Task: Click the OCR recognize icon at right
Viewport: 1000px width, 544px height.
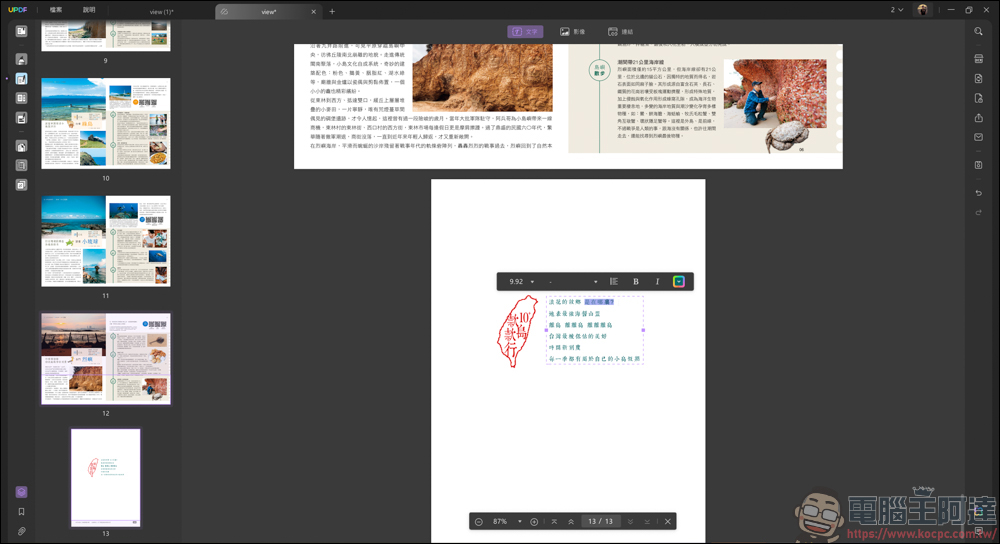Action: 978,59
